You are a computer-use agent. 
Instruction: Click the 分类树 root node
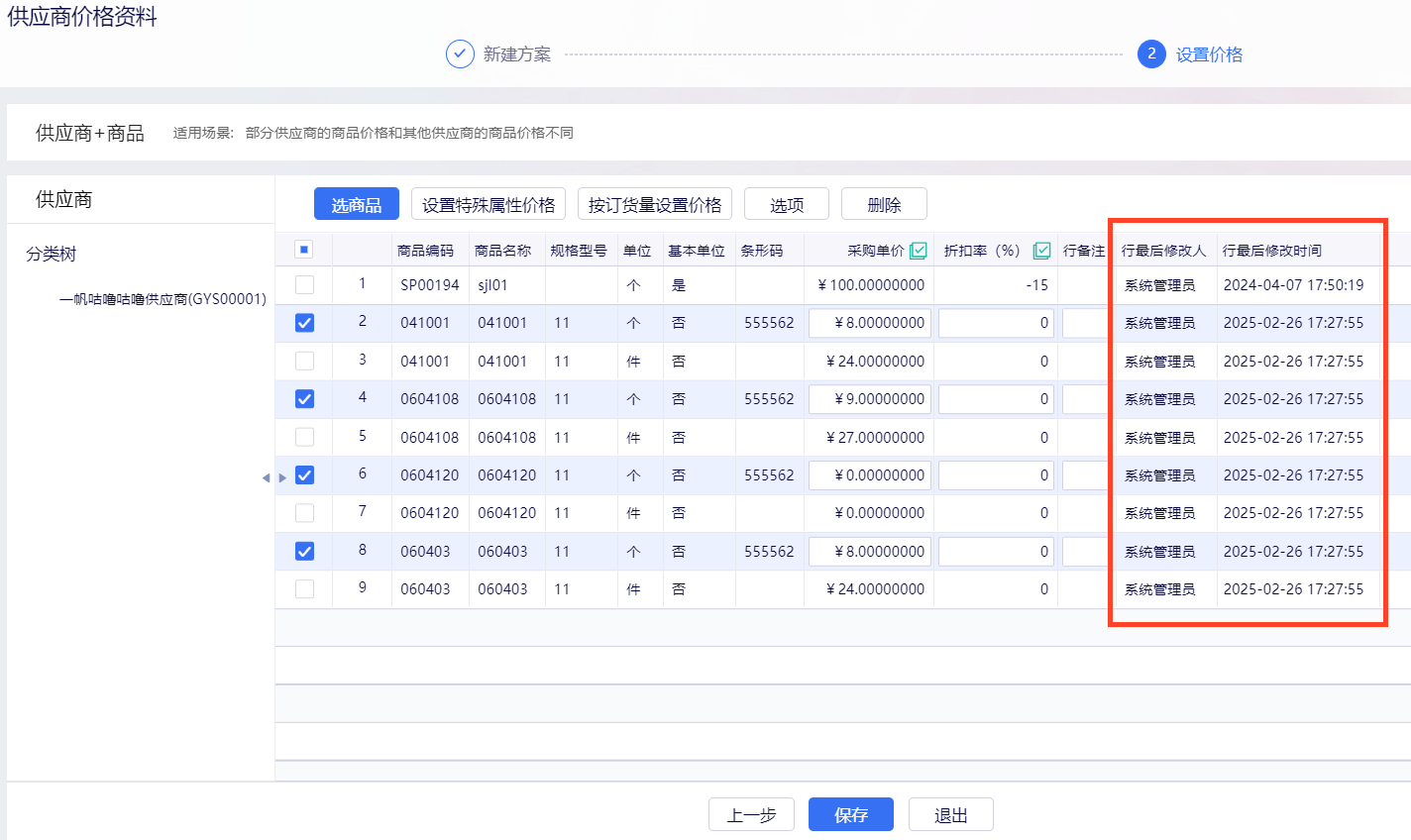pos(52,254)
